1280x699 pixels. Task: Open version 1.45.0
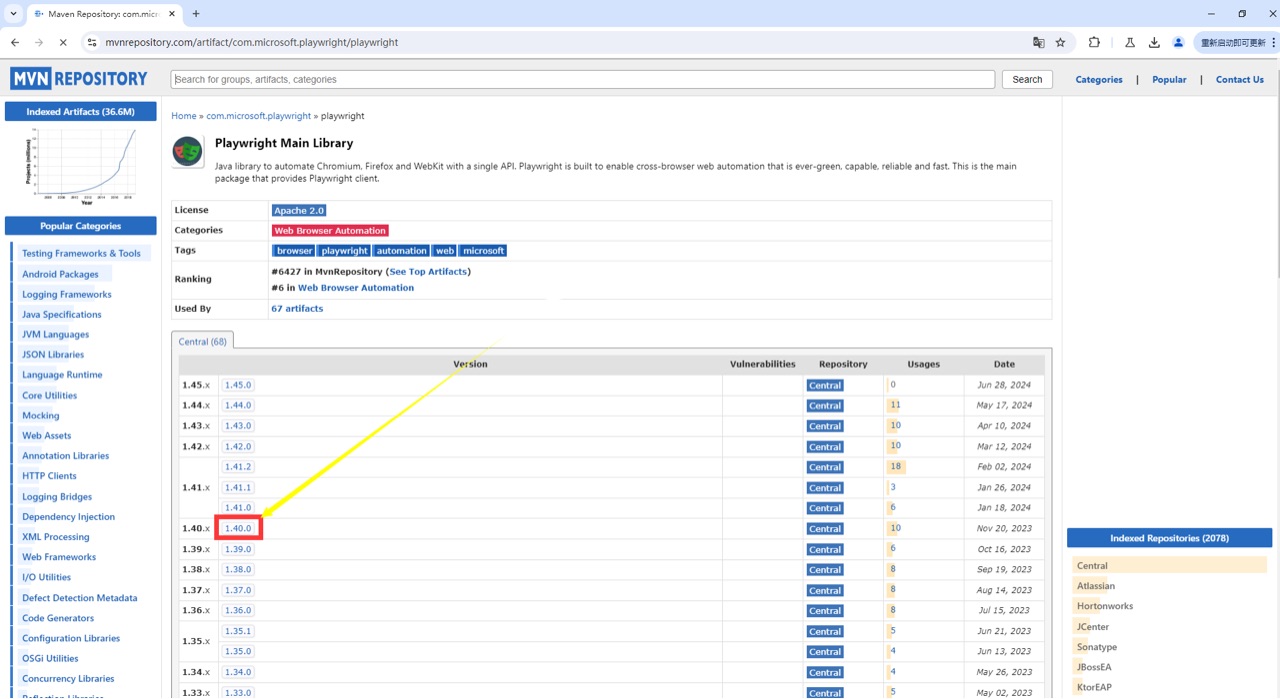pyautogui.click(x=238, y=385)
